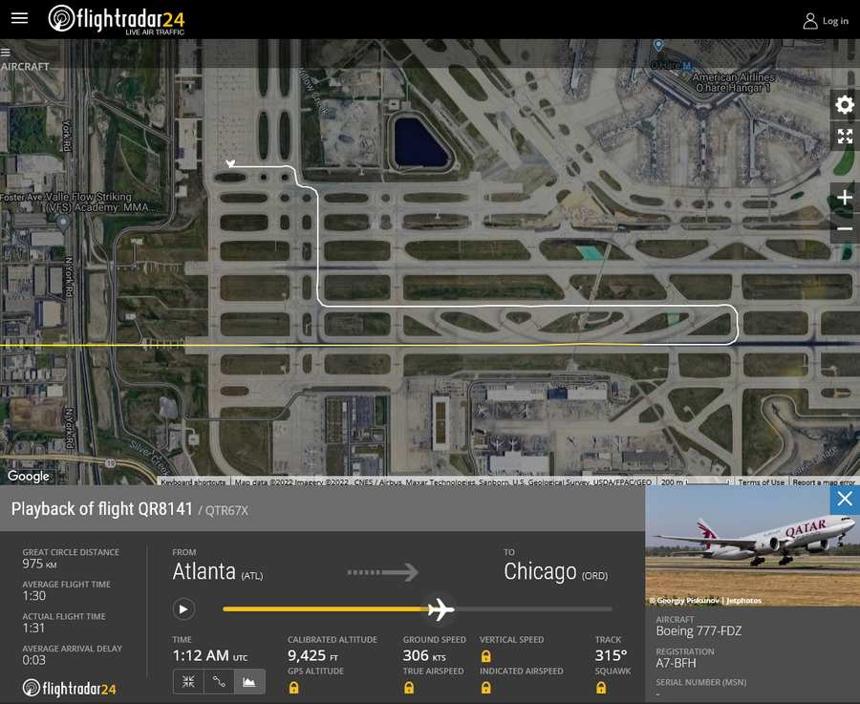The width and height of the screenshot is (860, 704).
Task: Zoom in on the map
Action: pos(845,197)
